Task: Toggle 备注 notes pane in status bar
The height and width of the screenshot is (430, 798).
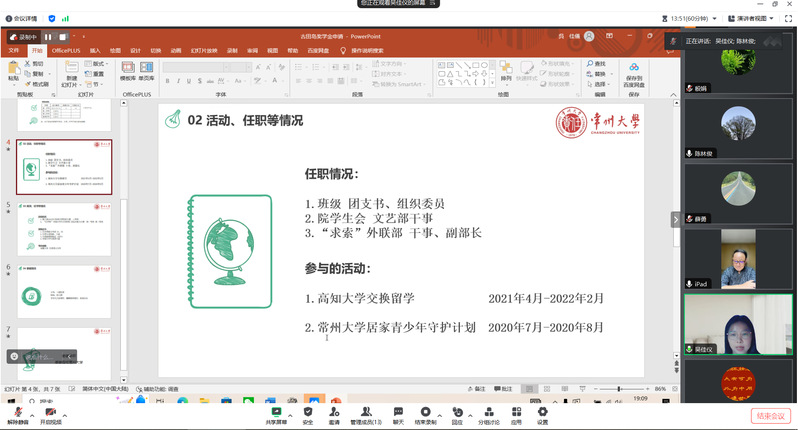Action: point(477,389)
